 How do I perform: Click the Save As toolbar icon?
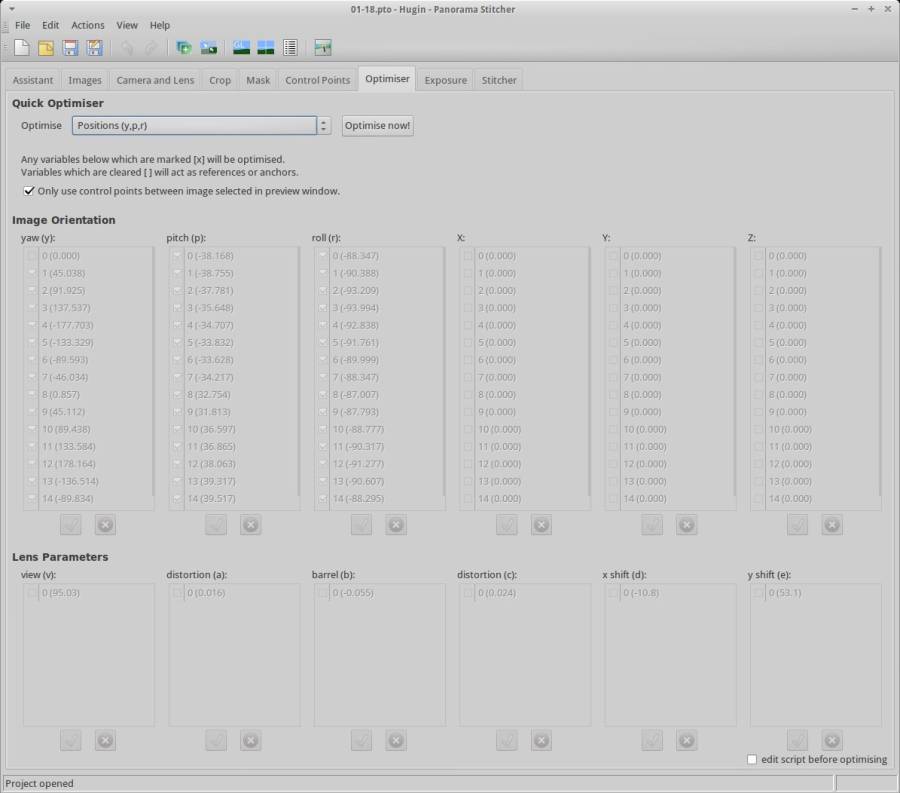(x=94, y=47)
